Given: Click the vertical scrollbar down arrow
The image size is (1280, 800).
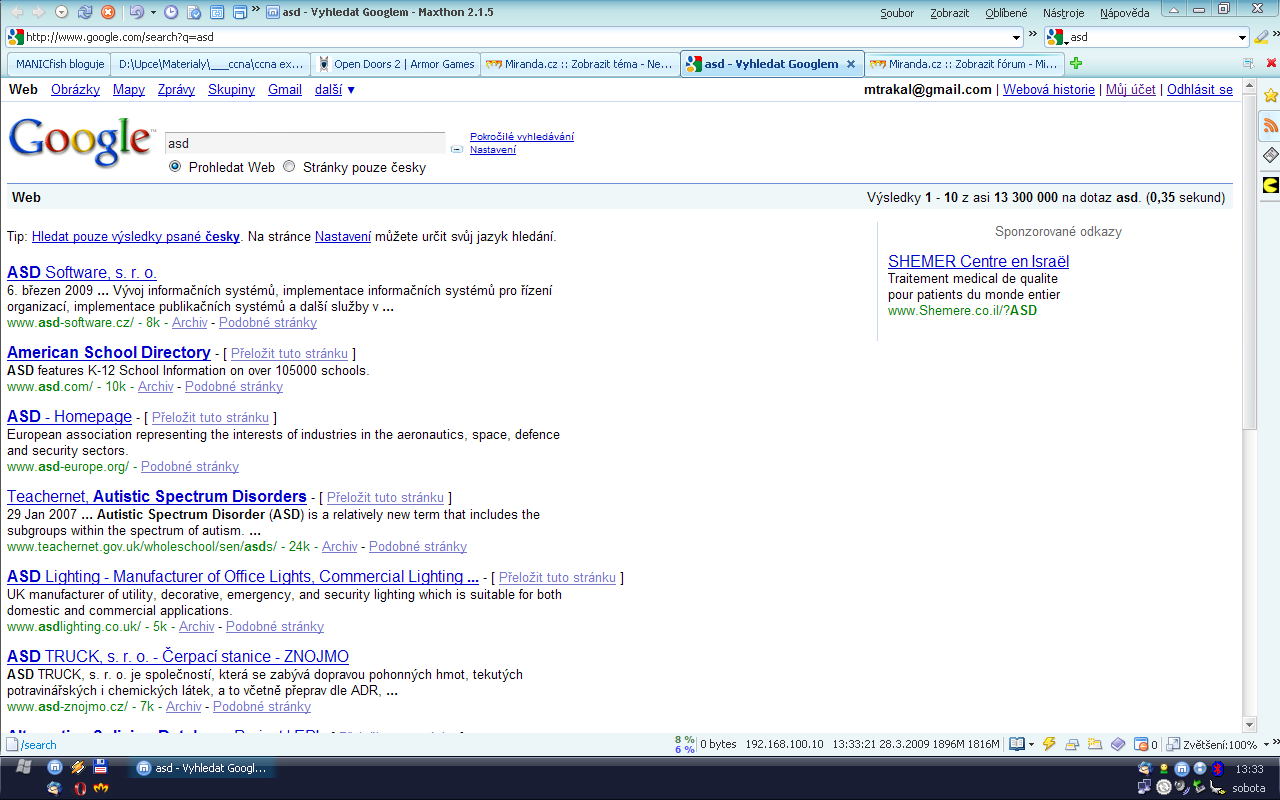Looking at the screenshot, I should [1249, 724].
